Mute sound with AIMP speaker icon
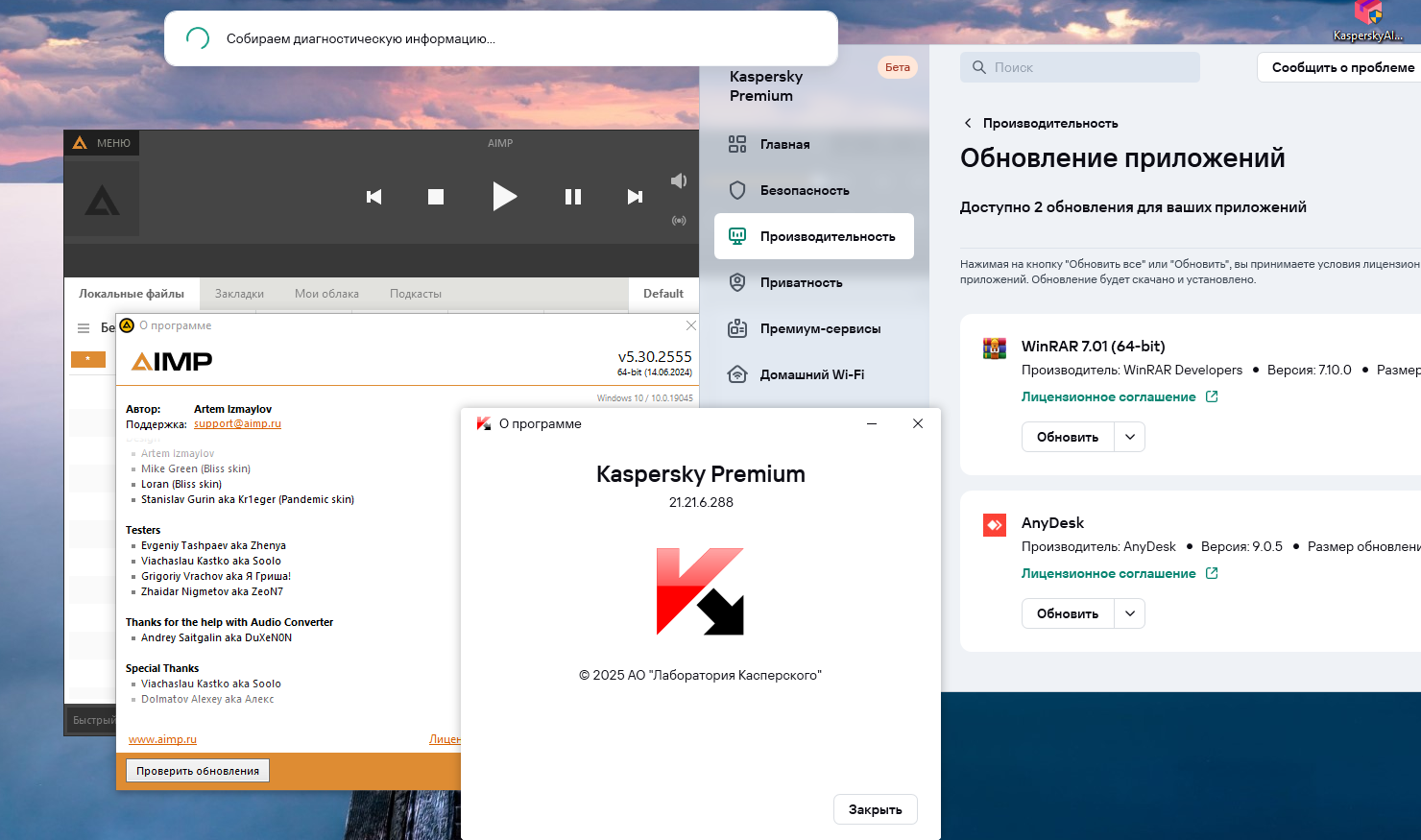 [679, 180]
